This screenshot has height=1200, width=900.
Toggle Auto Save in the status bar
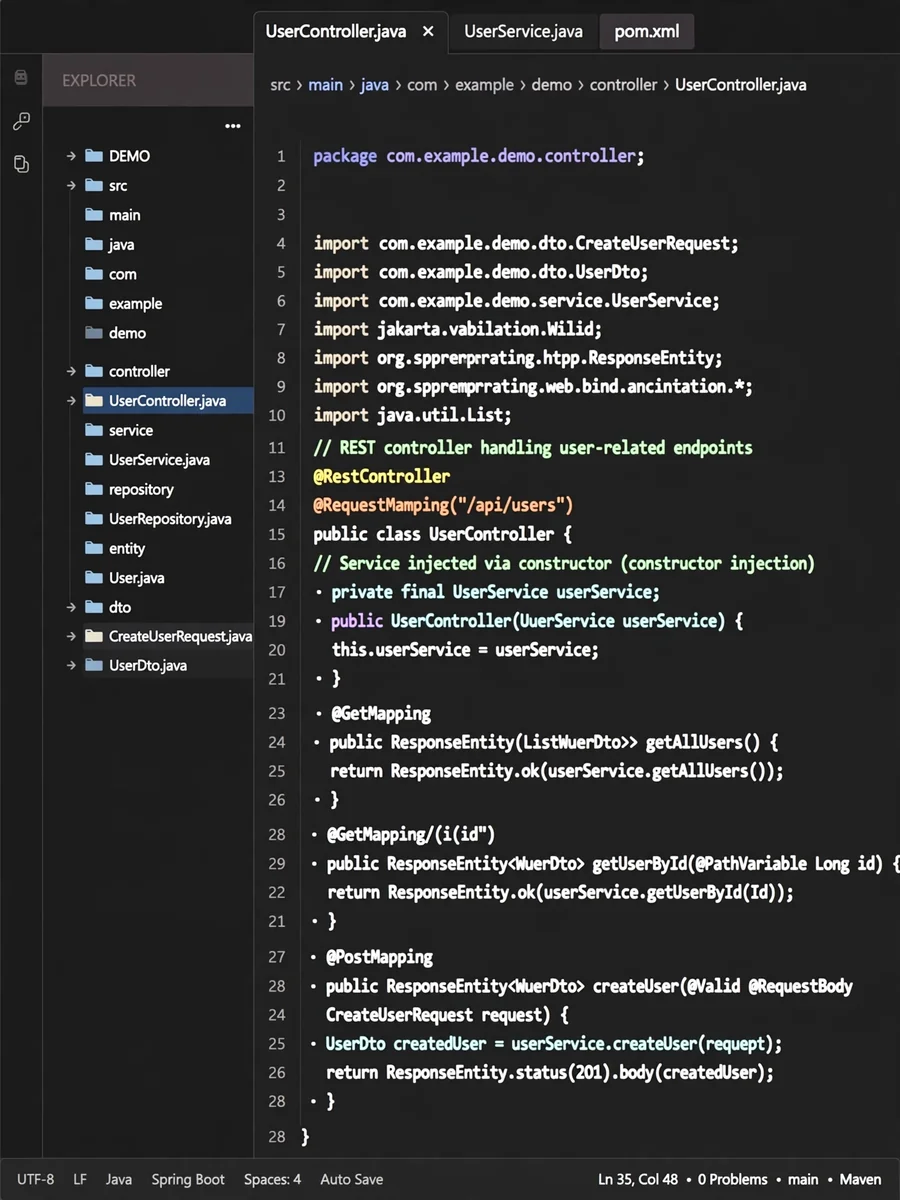[351, 1179]
